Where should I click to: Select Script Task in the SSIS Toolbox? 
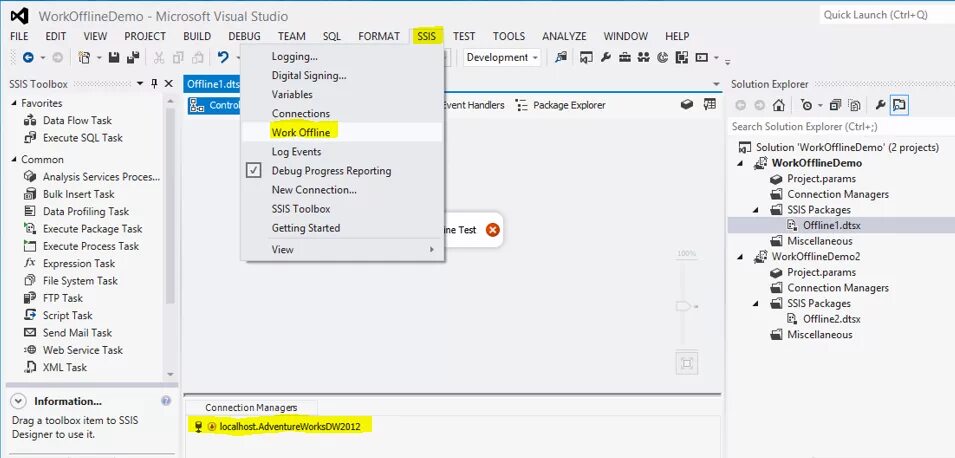coord(58,315)
